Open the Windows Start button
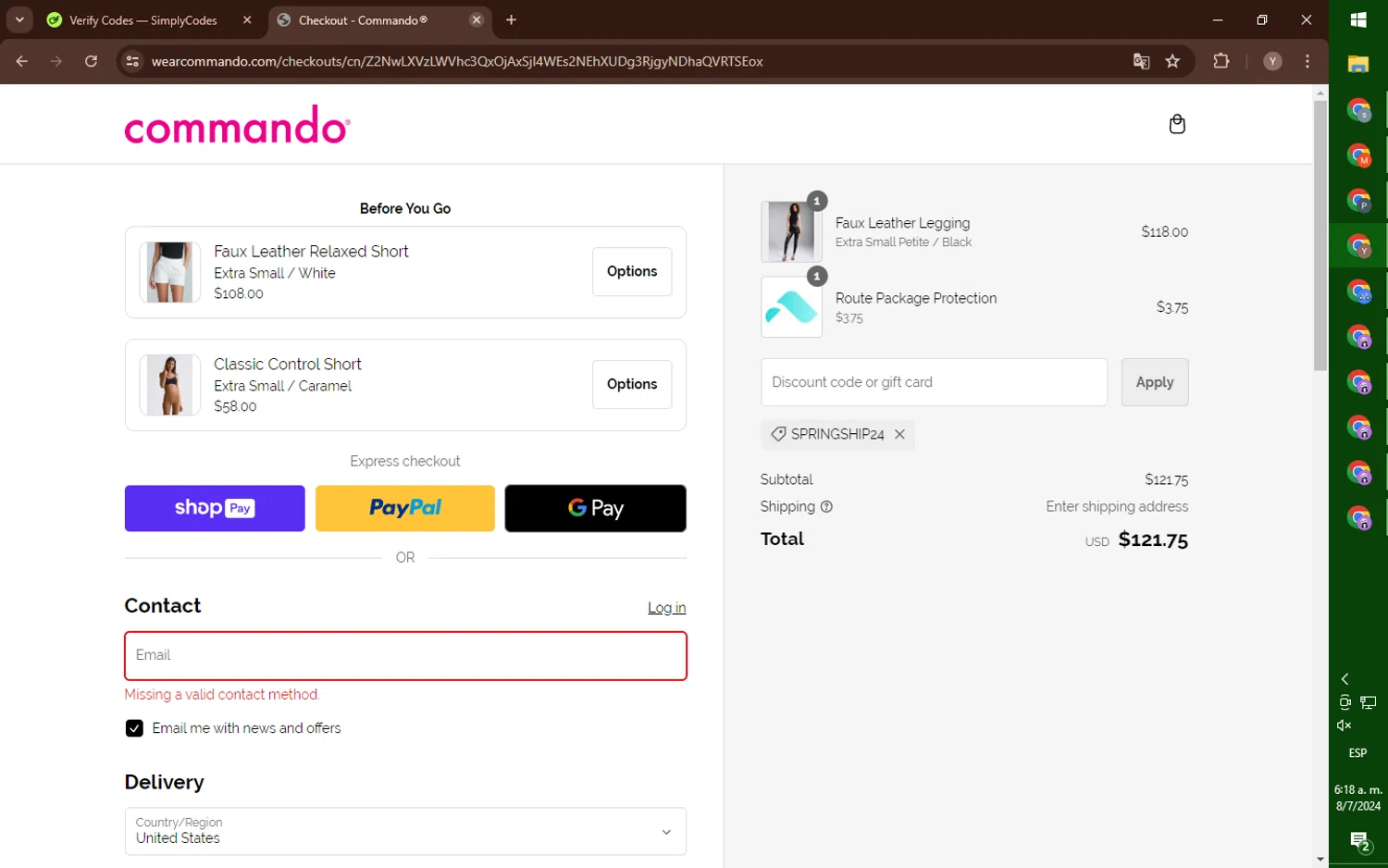 click(x=1358, y=19)
